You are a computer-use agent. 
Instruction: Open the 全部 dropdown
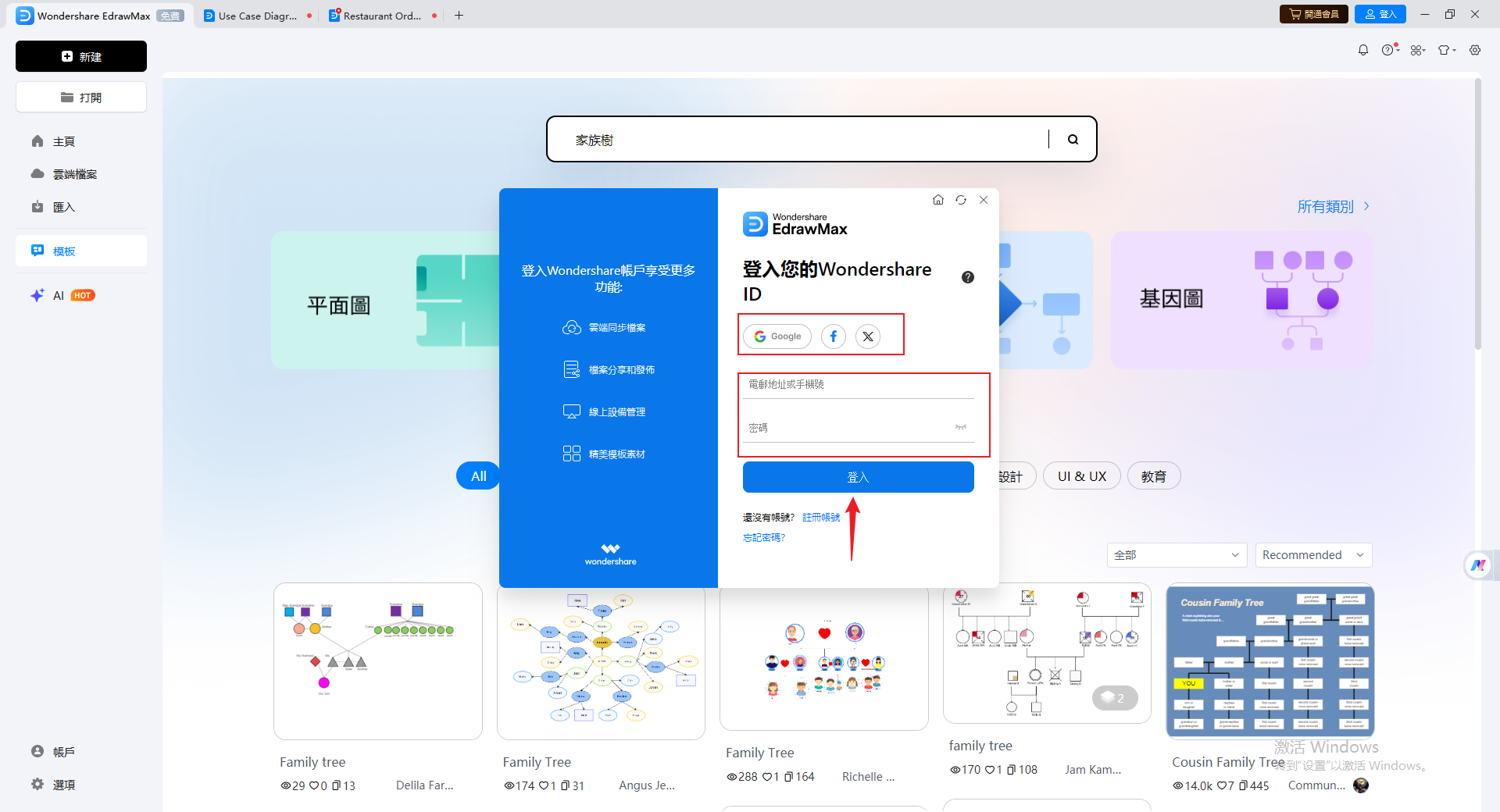1177,555
